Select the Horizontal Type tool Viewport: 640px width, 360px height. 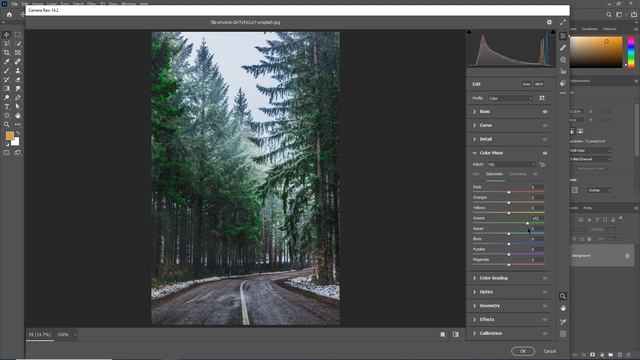[x=7, y=107]
